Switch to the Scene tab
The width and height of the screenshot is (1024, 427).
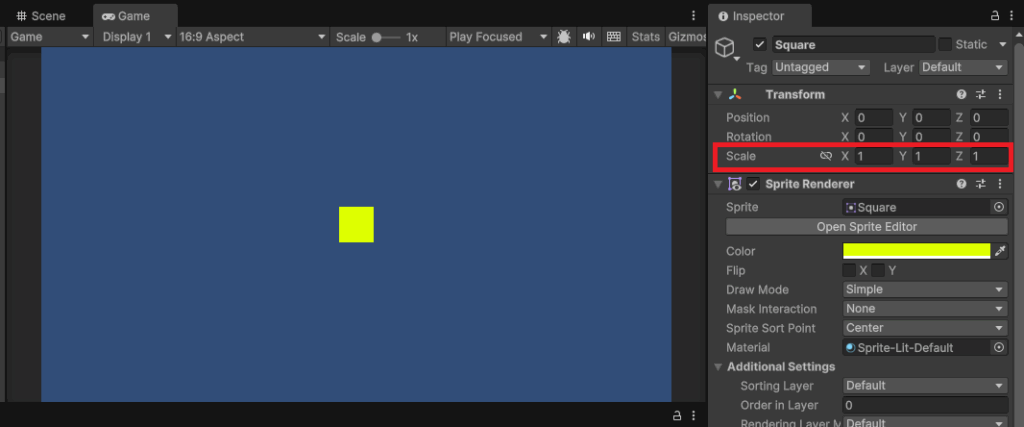(x=40, y=16)
